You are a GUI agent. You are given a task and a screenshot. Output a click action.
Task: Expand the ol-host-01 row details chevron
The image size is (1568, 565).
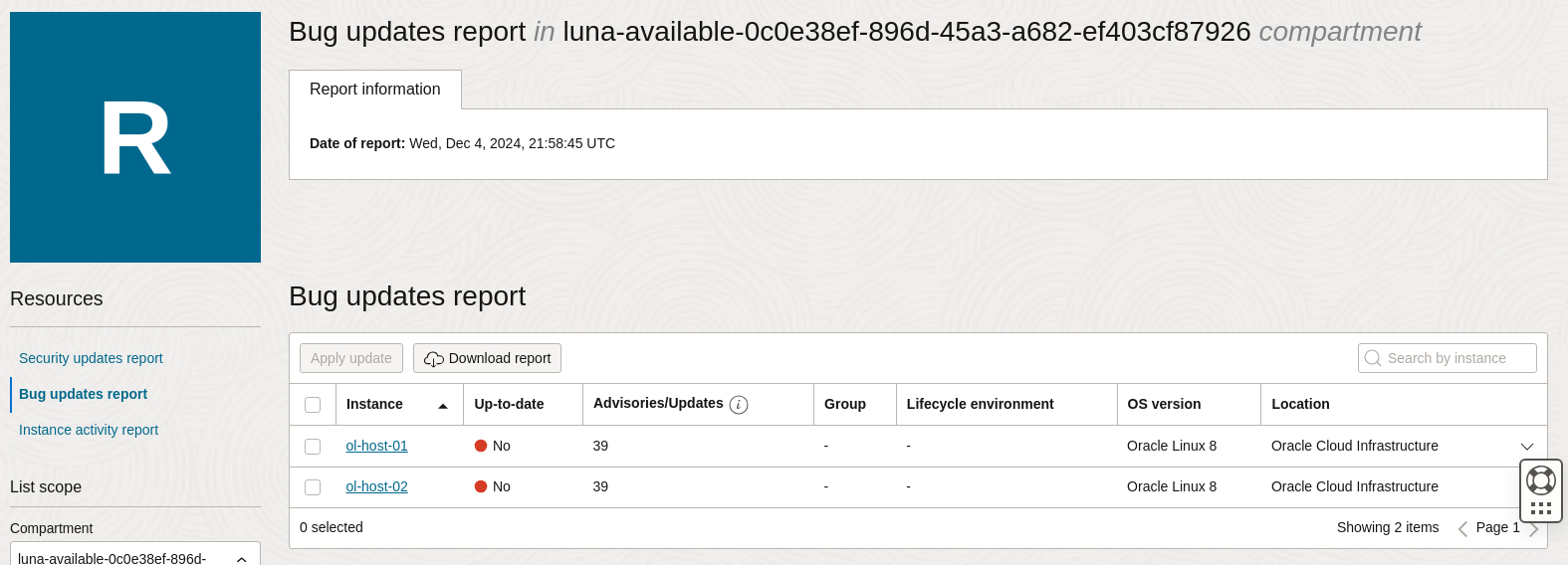tap(1527, 447)
